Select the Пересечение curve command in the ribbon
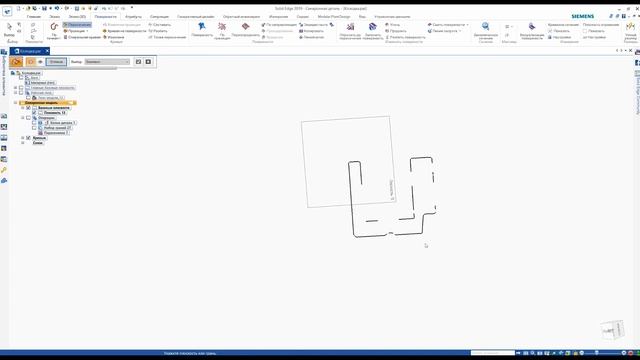640x360 pixels. pos(77,25)
